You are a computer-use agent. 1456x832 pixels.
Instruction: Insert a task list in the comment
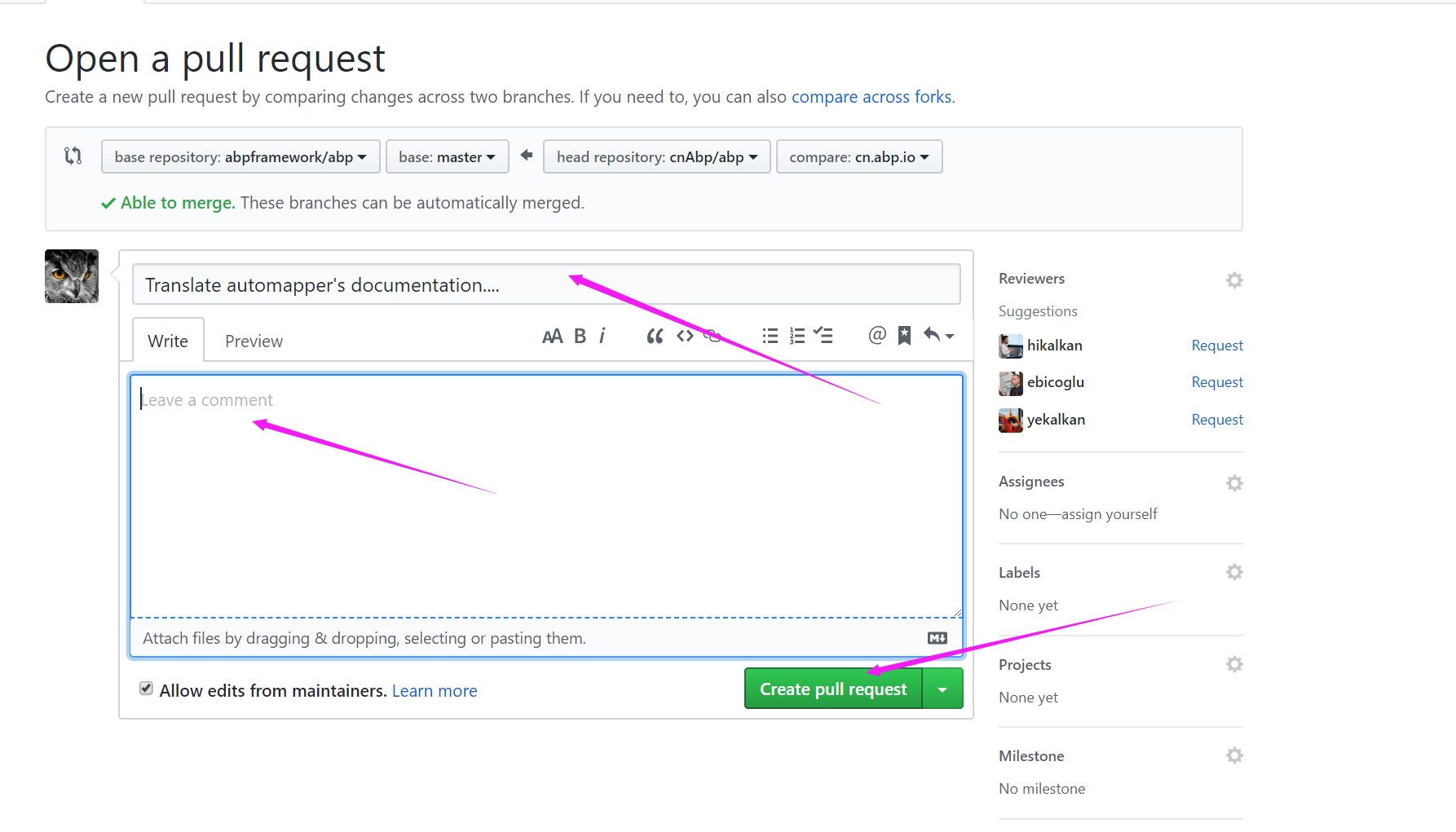click(x=823, y=335)
